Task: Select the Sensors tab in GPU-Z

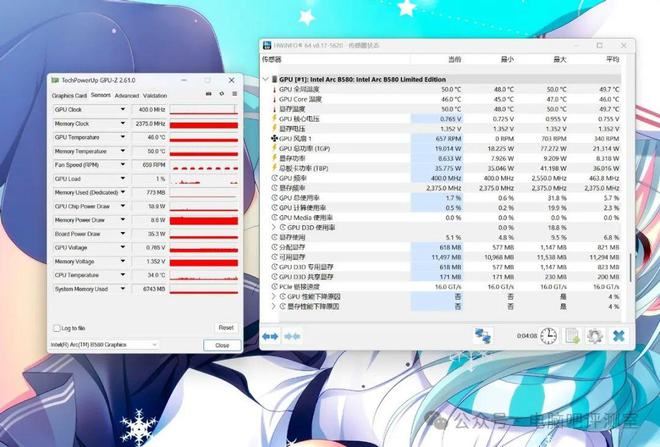Action: click(101, 95)
